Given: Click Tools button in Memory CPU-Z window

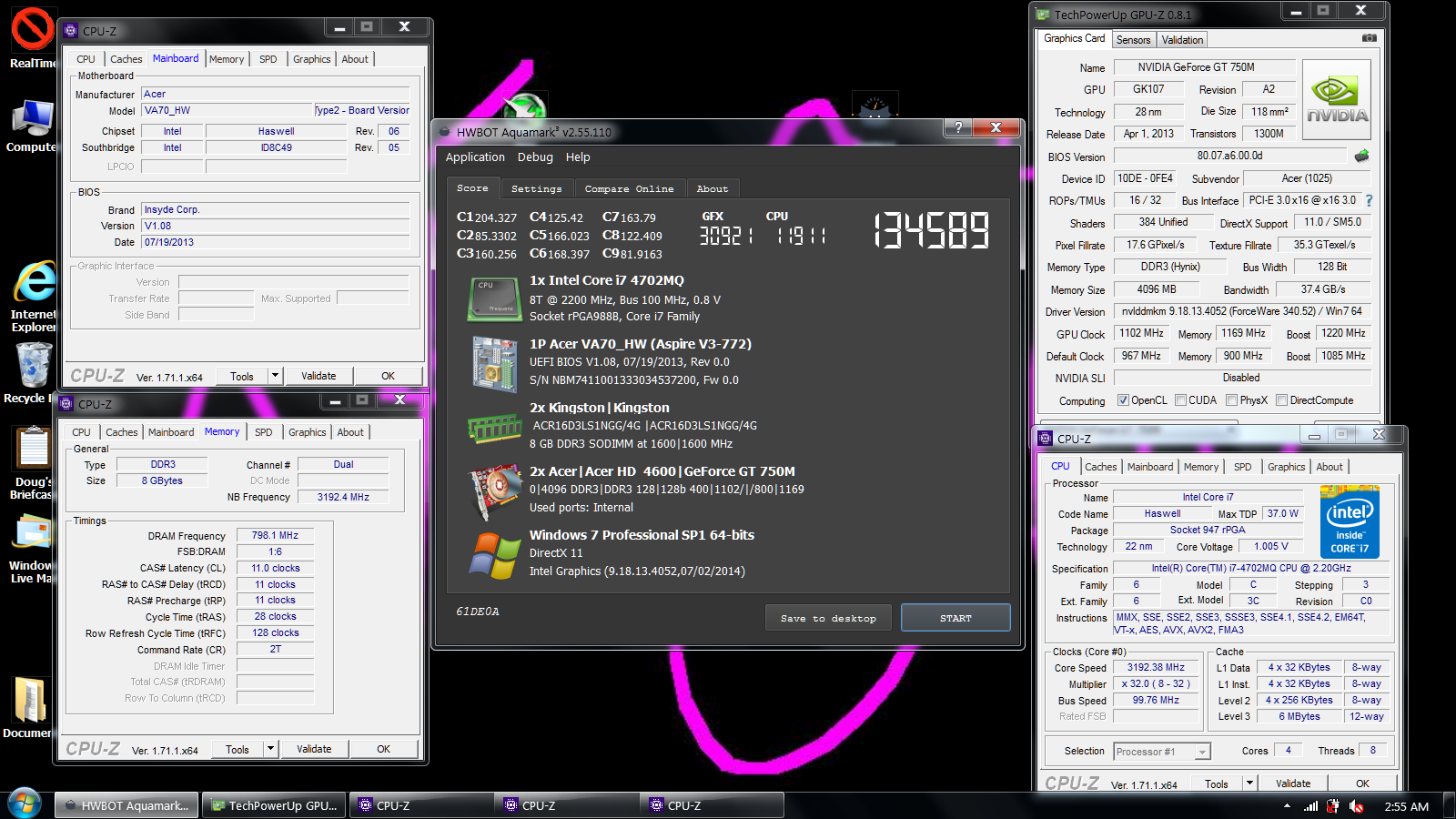Looking at the screenshot, I should [238, 749].
